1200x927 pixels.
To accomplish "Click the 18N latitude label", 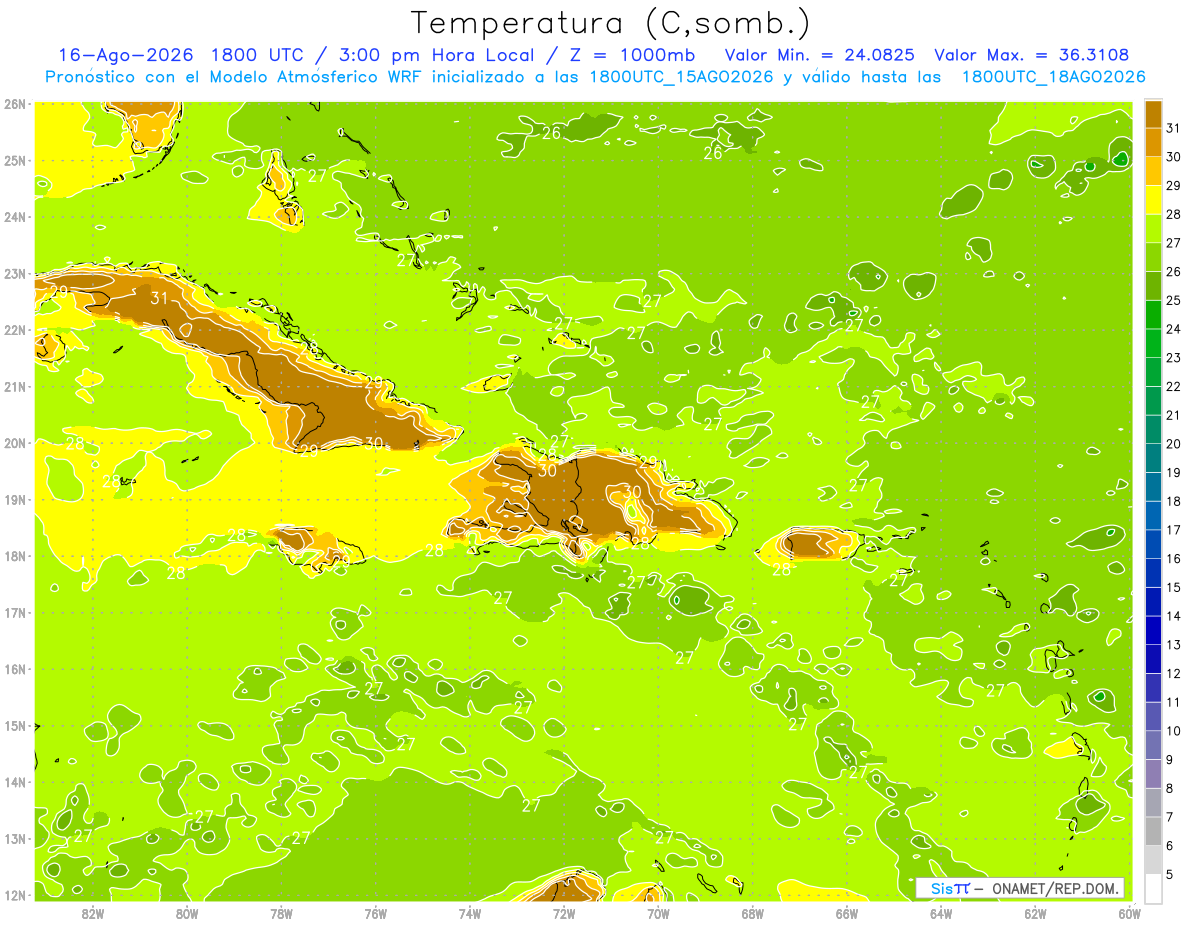I will 15,556.
